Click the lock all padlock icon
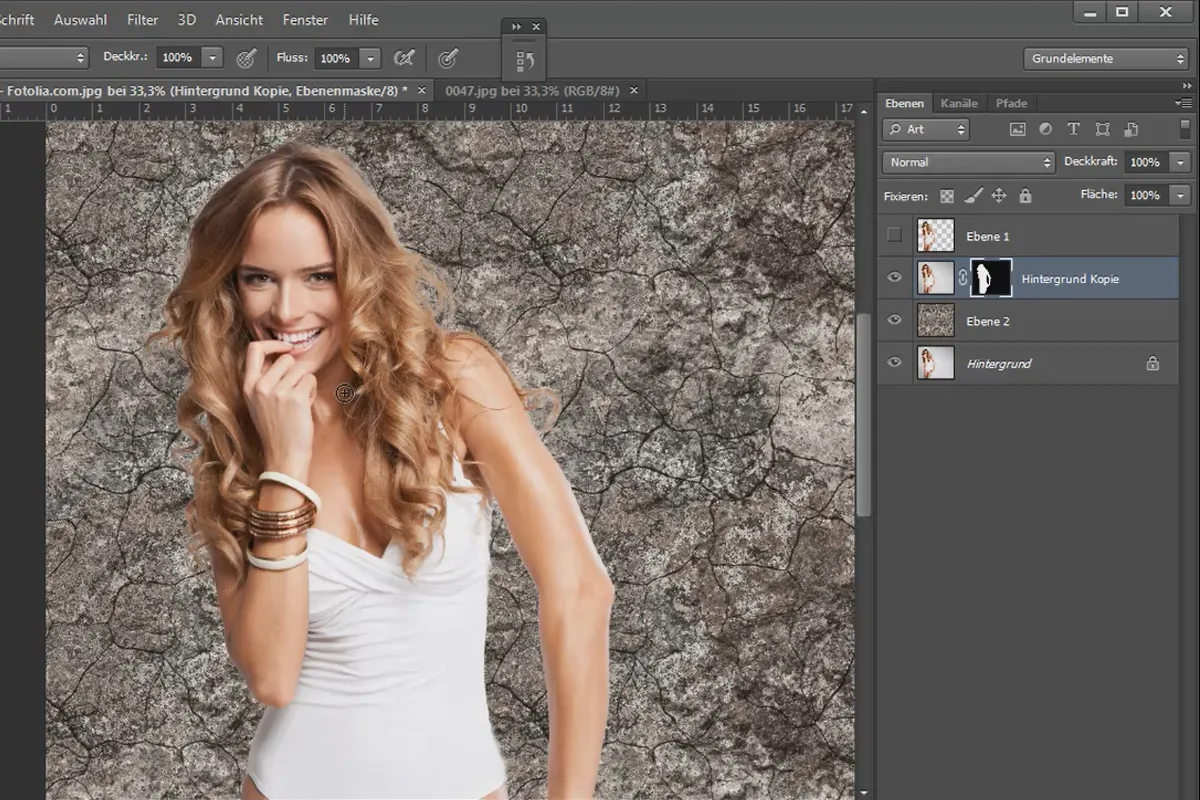 pos(1025,196)
